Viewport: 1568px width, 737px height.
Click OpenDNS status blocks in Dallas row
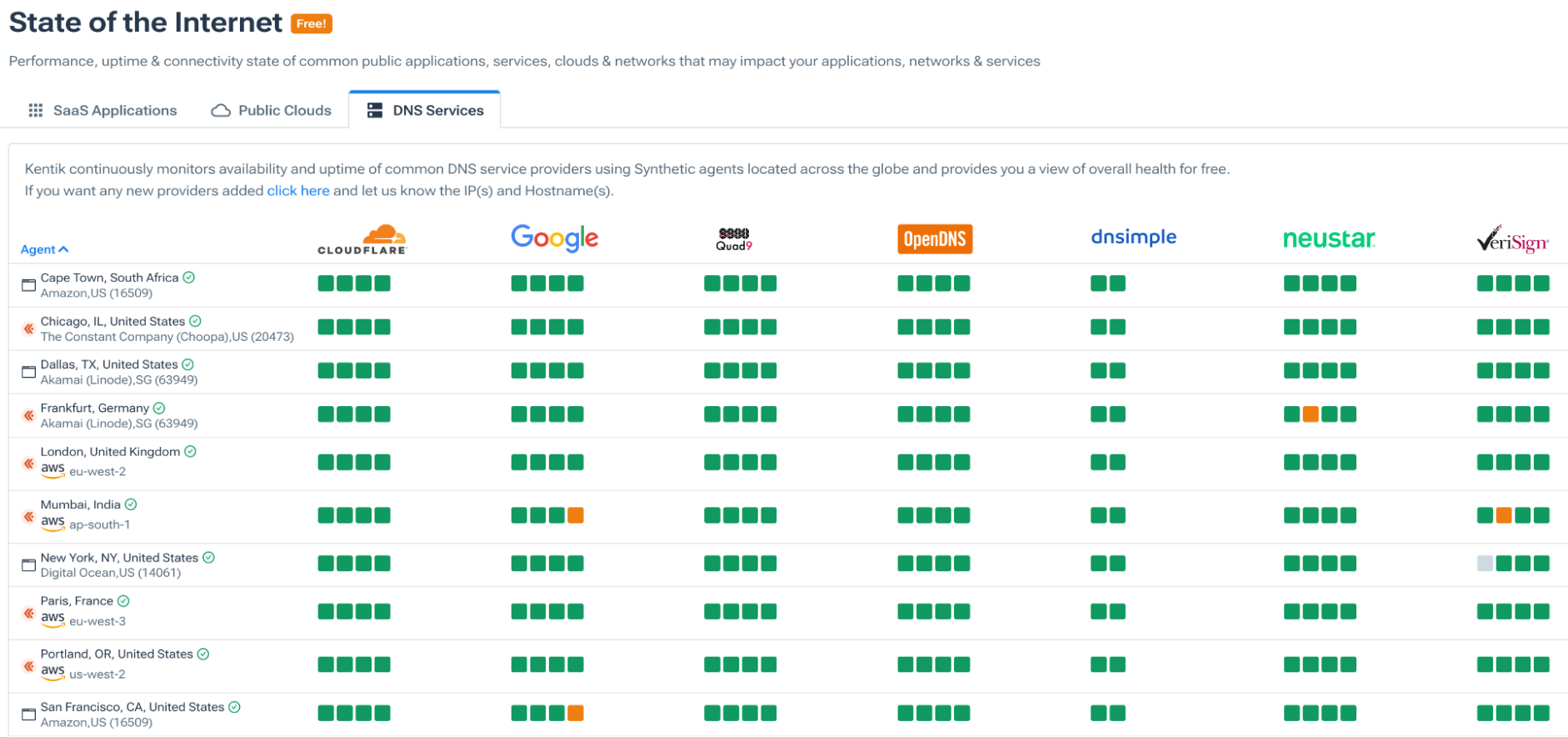pyautogui.click(x=934, y=370)
